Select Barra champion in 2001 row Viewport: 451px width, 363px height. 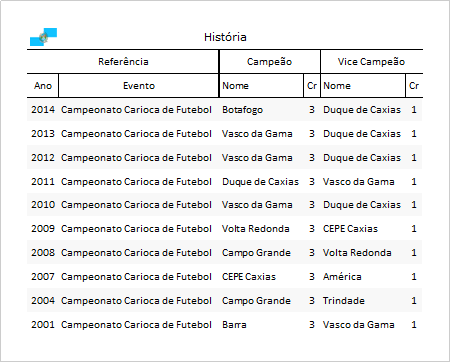(234, 325)
